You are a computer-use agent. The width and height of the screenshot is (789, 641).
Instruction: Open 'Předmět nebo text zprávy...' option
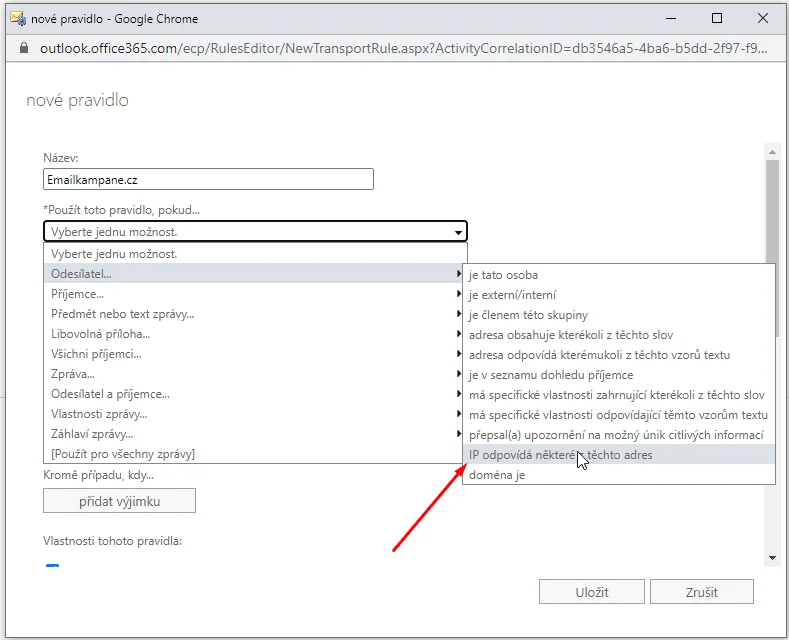point(254,314)
